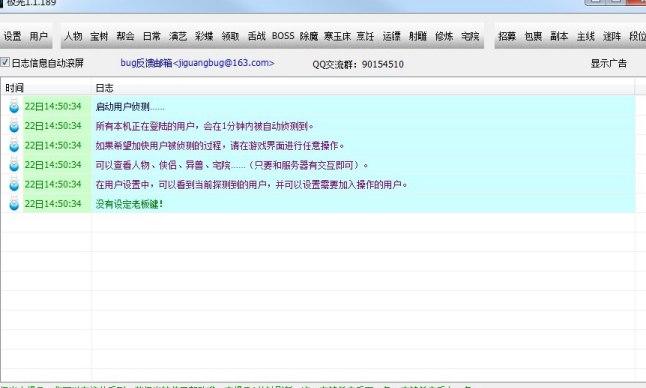Open the 领取 tab
This screenshot has height=388, width=646.
coord(230,36)
